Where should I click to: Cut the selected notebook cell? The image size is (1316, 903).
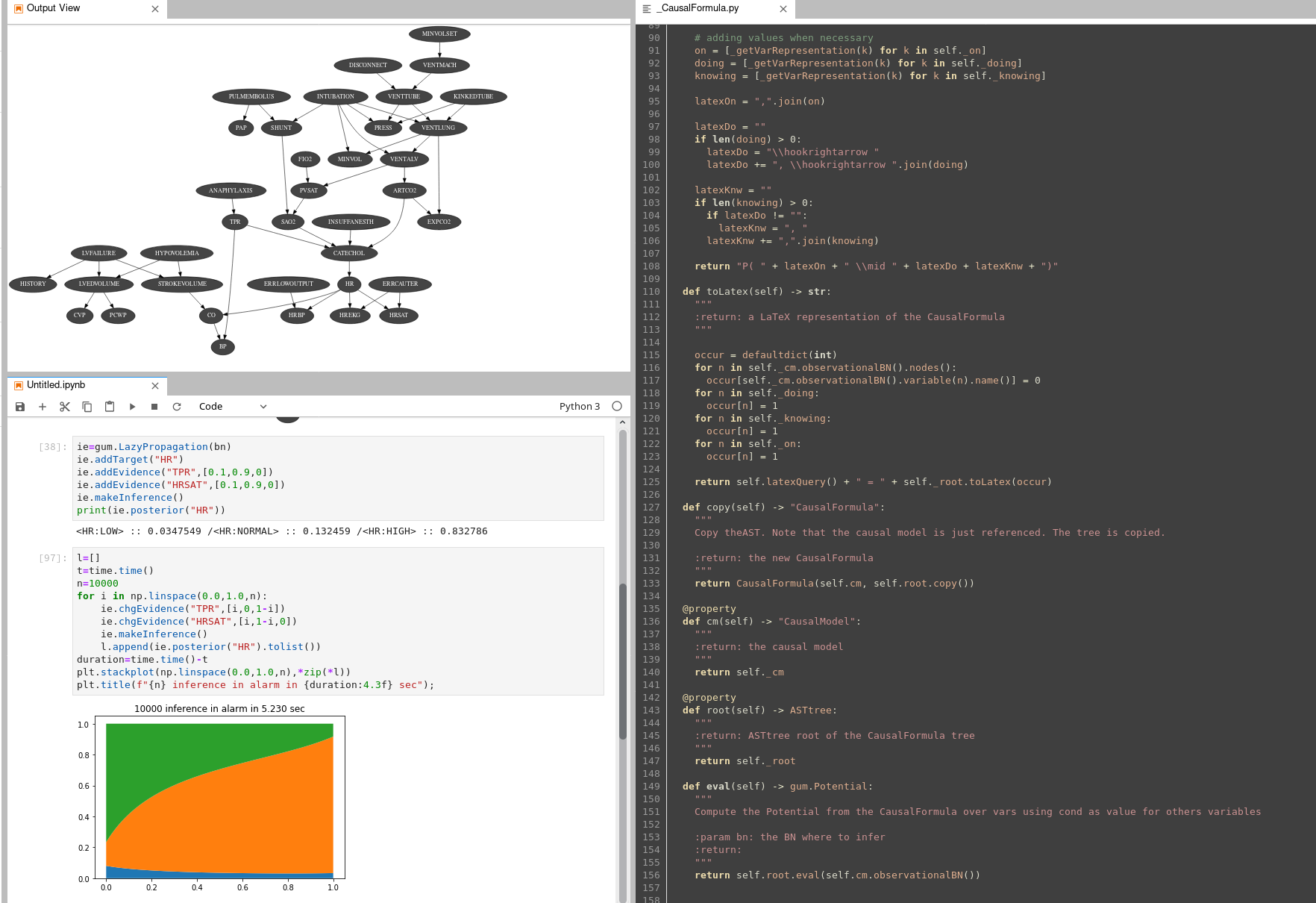tap(65, 406)
